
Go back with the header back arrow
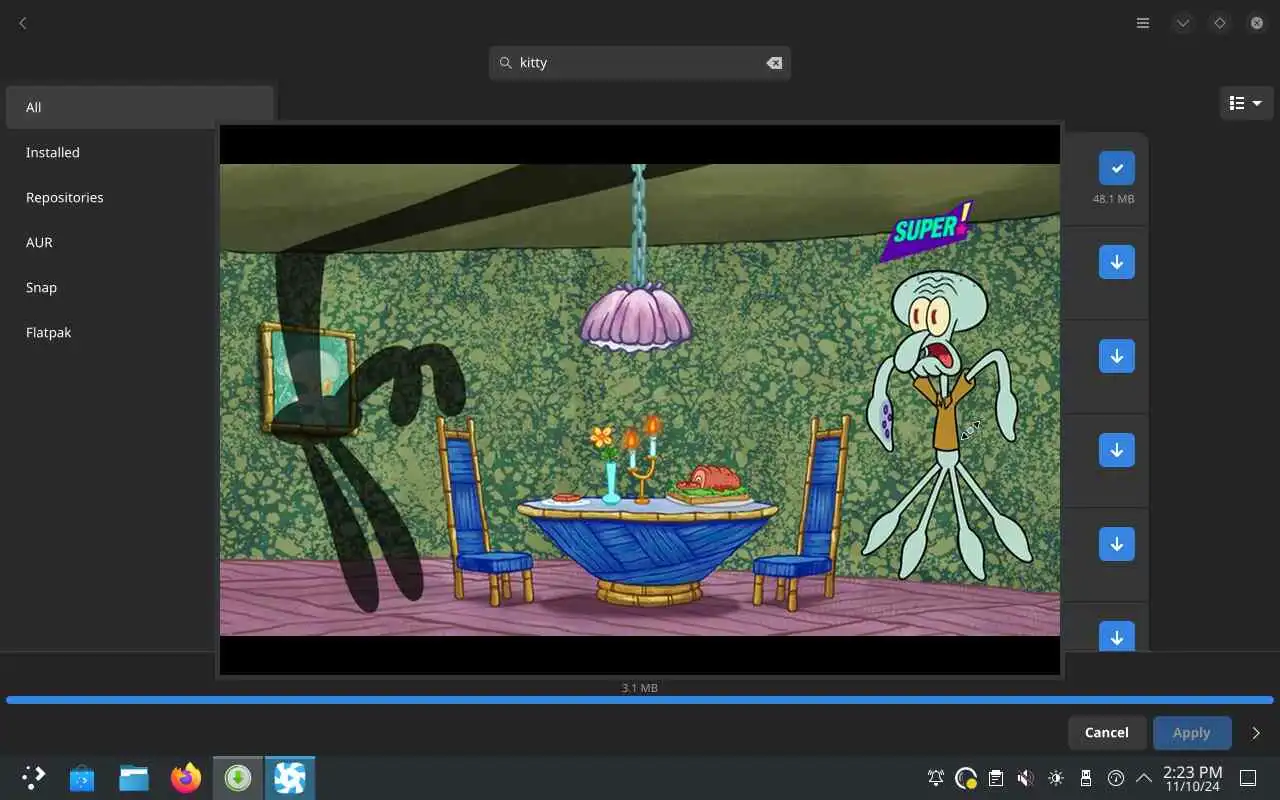(22, 23)
